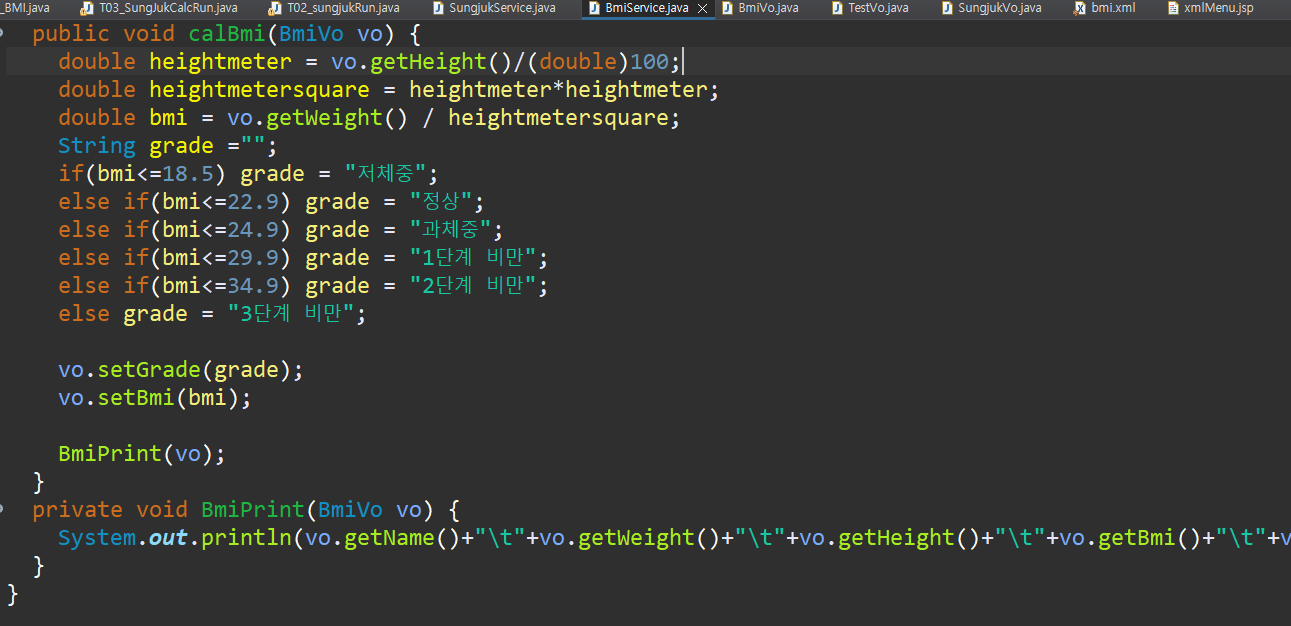Click the Java file icon on T03_SungJukCalcRun tab
This screenshot has width=1291, height=626.
click(88, 8)
